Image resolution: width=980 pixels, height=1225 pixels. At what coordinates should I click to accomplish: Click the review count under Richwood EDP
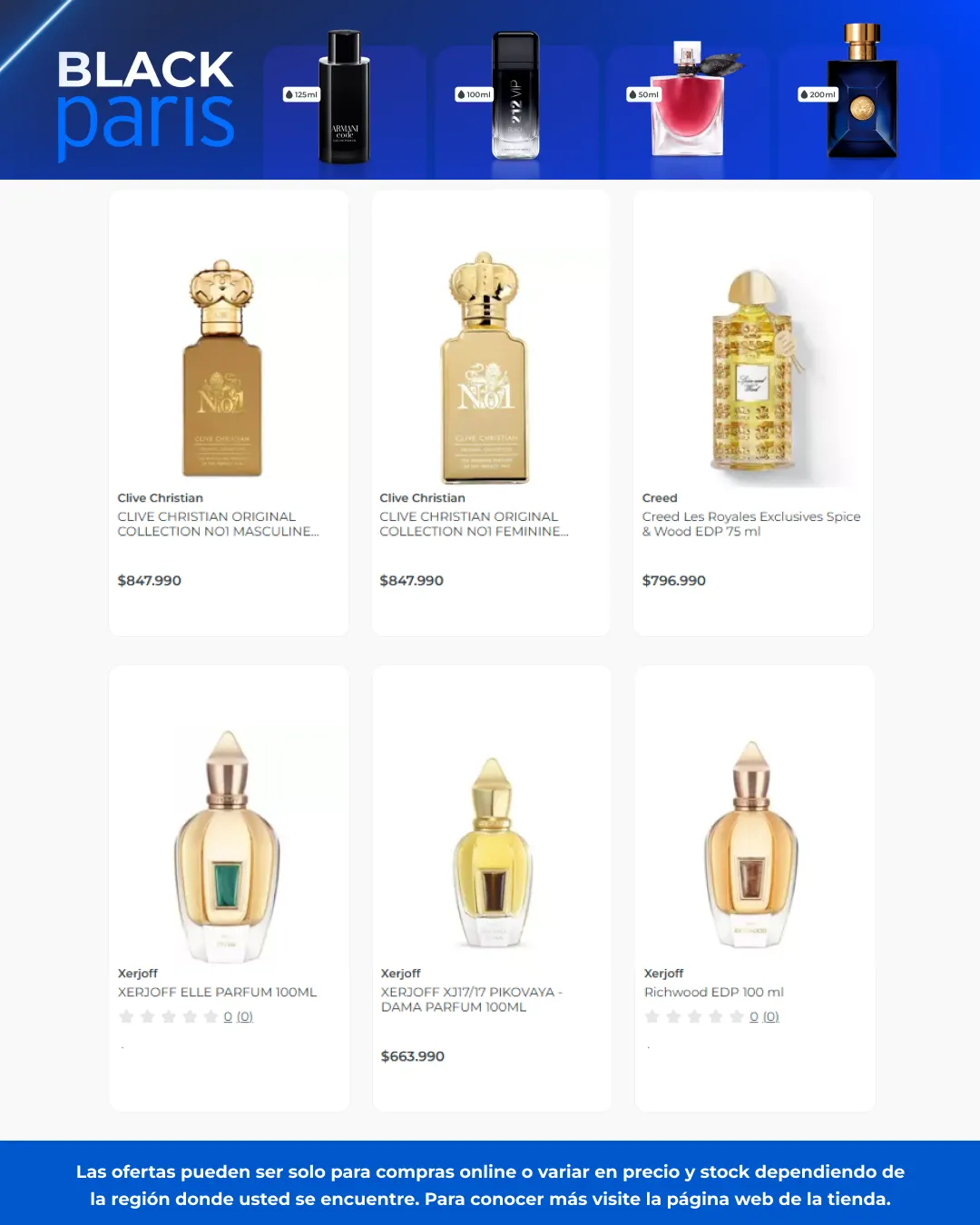point(764,1016)
